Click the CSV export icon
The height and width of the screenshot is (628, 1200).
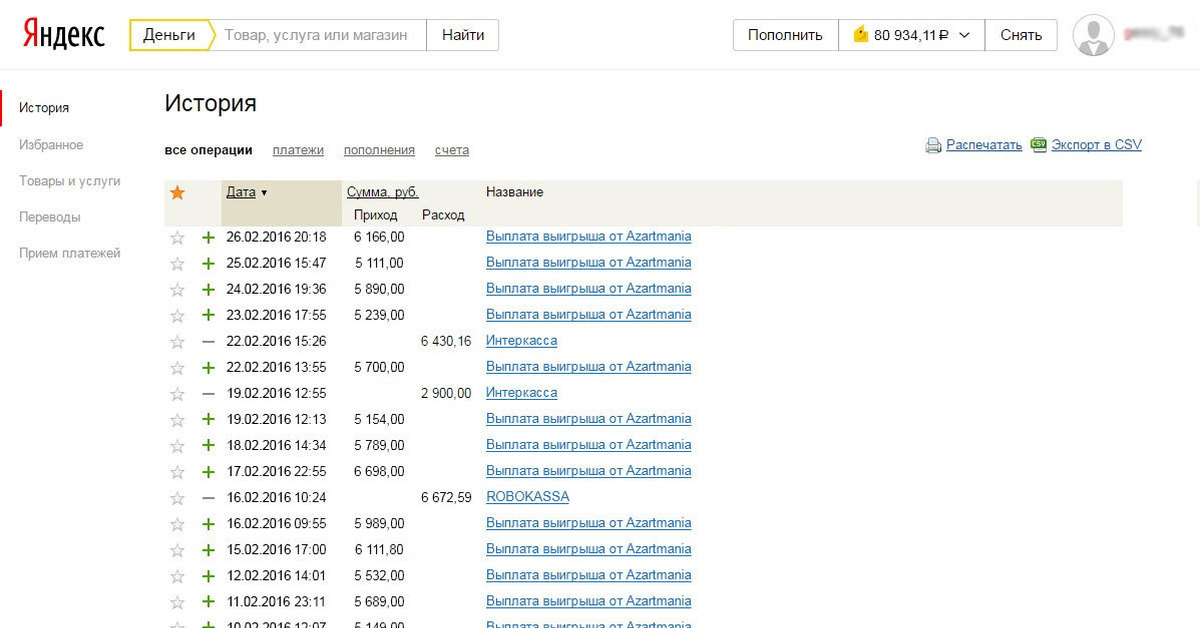[x=1038, y=145]
